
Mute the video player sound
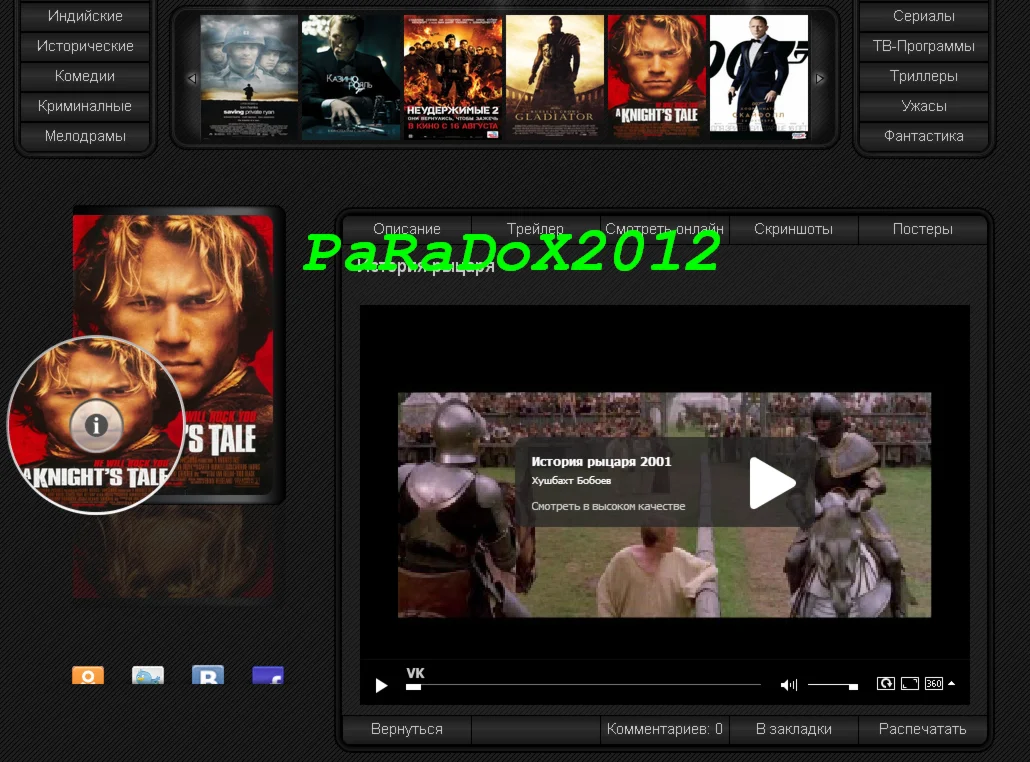pos(788,685)
